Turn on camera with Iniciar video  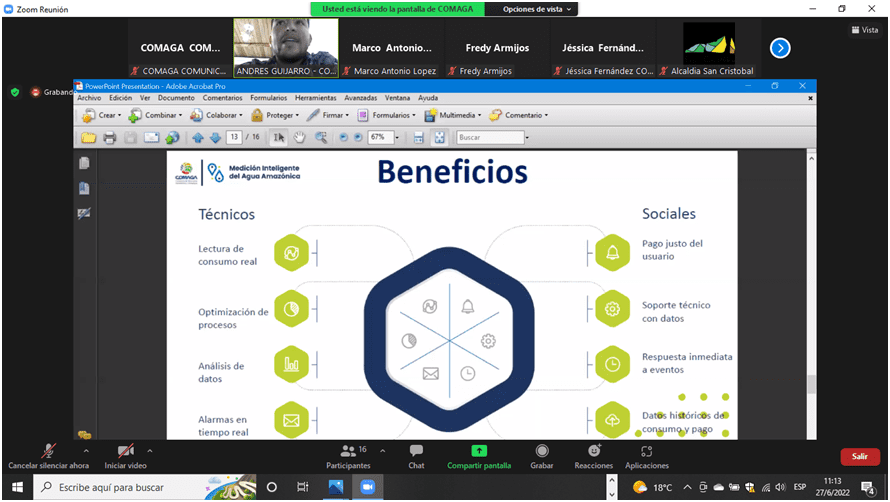[x=126, y=452]
